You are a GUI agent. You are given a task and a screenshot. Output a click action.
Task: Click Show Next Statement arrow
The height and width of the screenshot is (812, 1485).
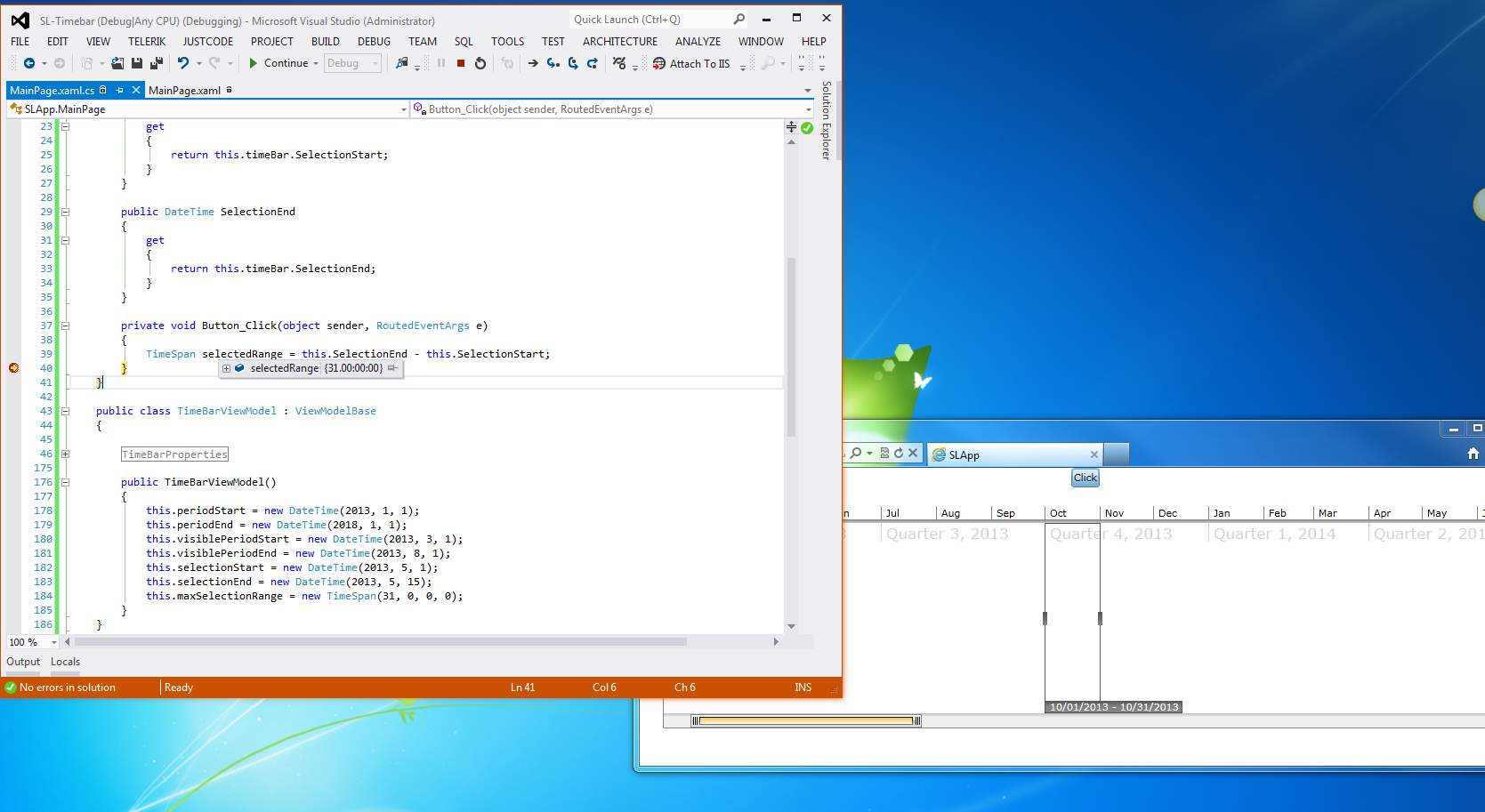click(x=533, y=63)
